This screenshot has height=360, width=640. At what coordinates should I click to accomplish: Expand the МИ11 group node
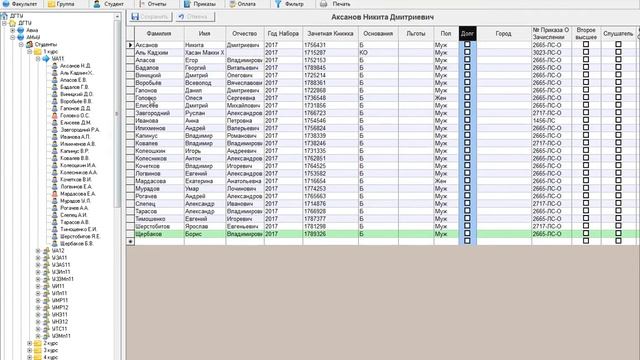(x=38, y=286)
